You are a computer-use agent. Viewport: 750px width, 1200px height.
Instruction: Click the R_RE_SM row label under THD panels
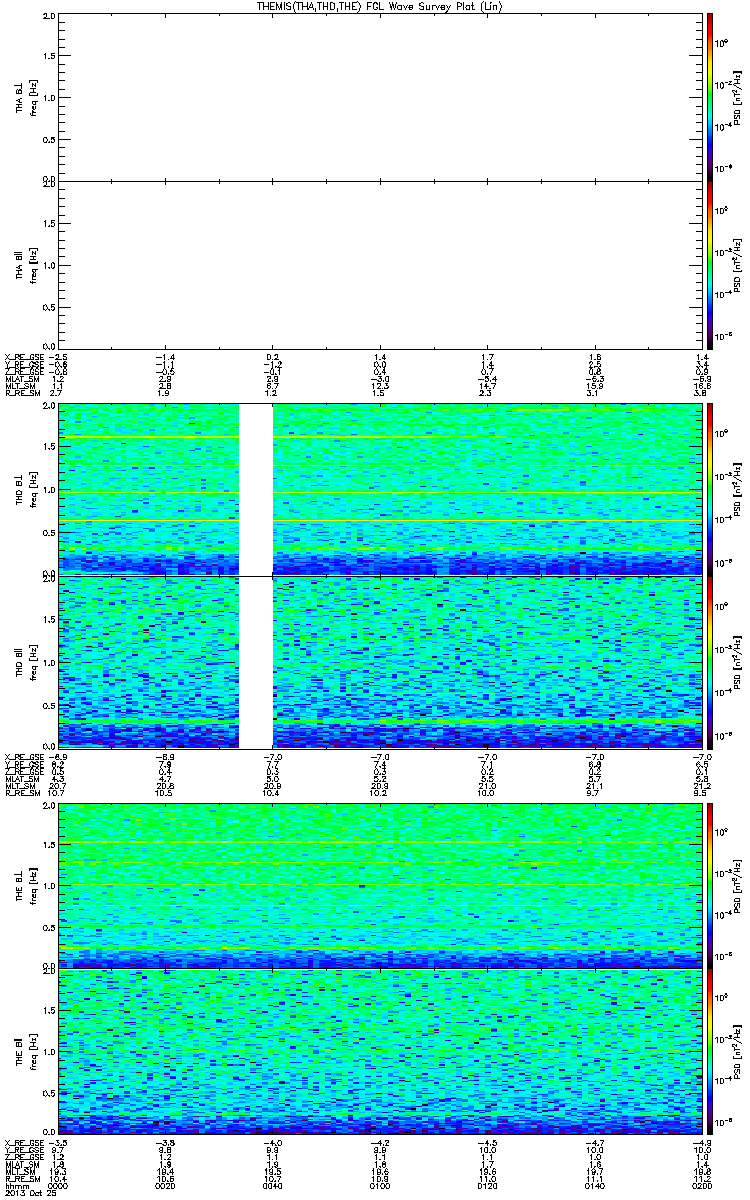(22, 793)
